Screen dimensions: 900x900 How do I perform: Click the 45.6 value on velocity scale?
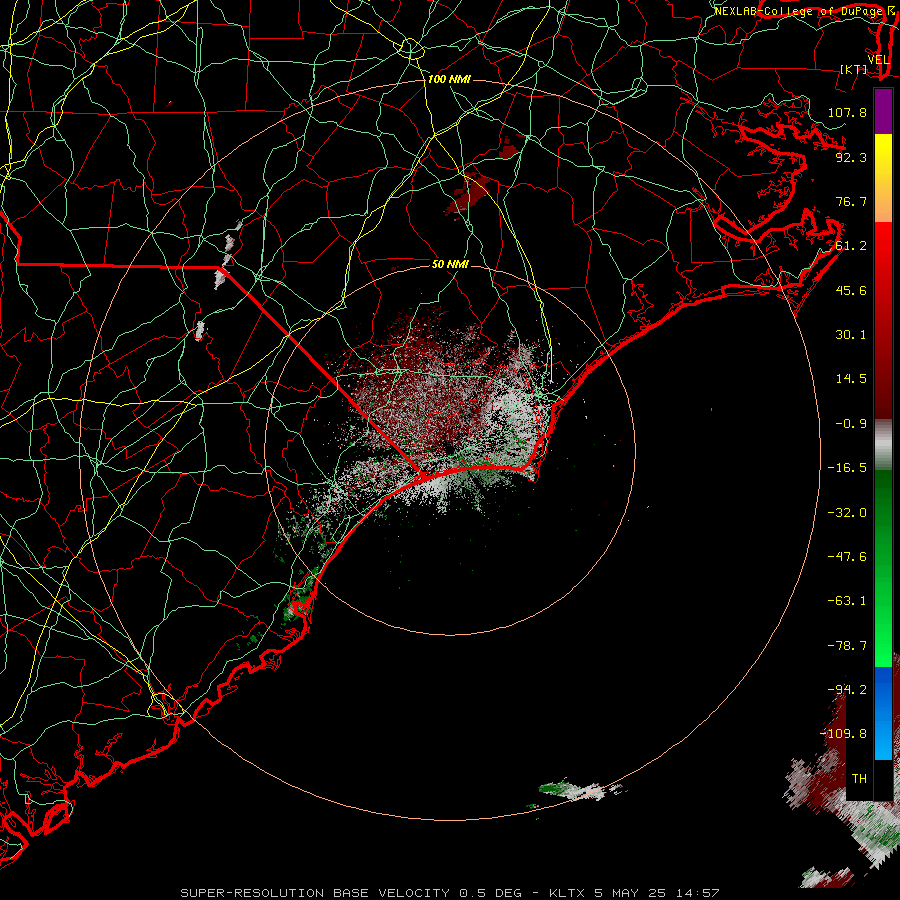coord(851,290)
